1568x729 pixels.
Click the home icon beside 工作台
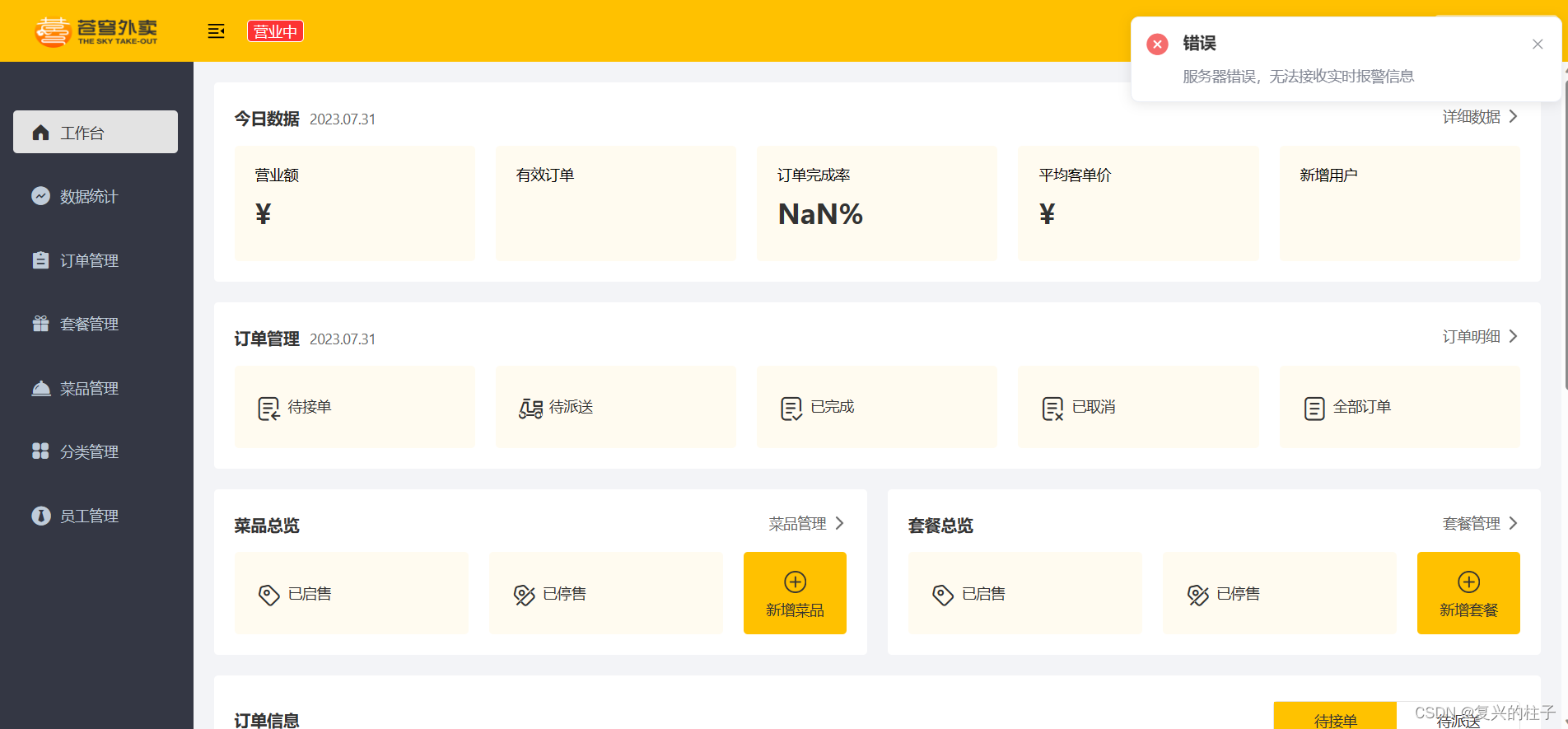point(40,132)
